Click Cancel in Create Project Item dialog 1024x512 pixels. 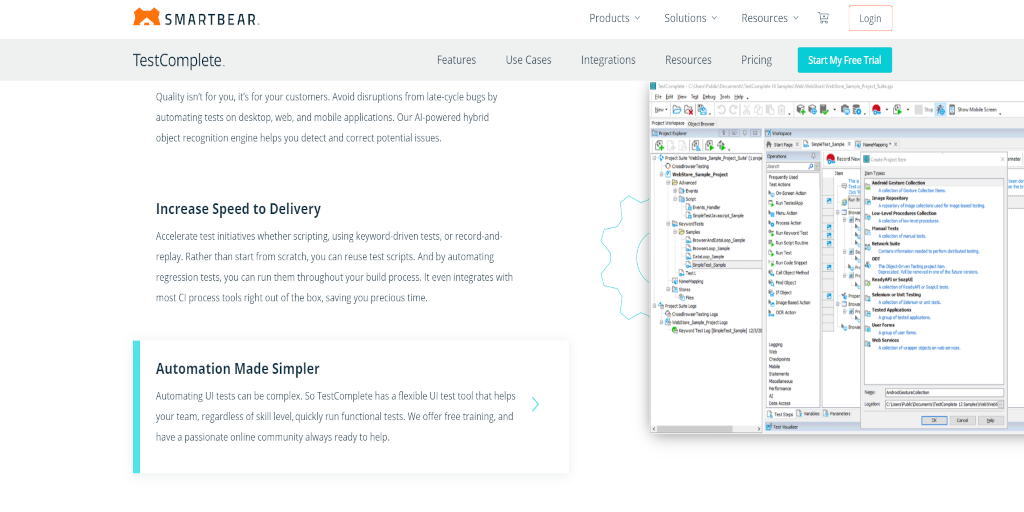[x=962, y=421]
